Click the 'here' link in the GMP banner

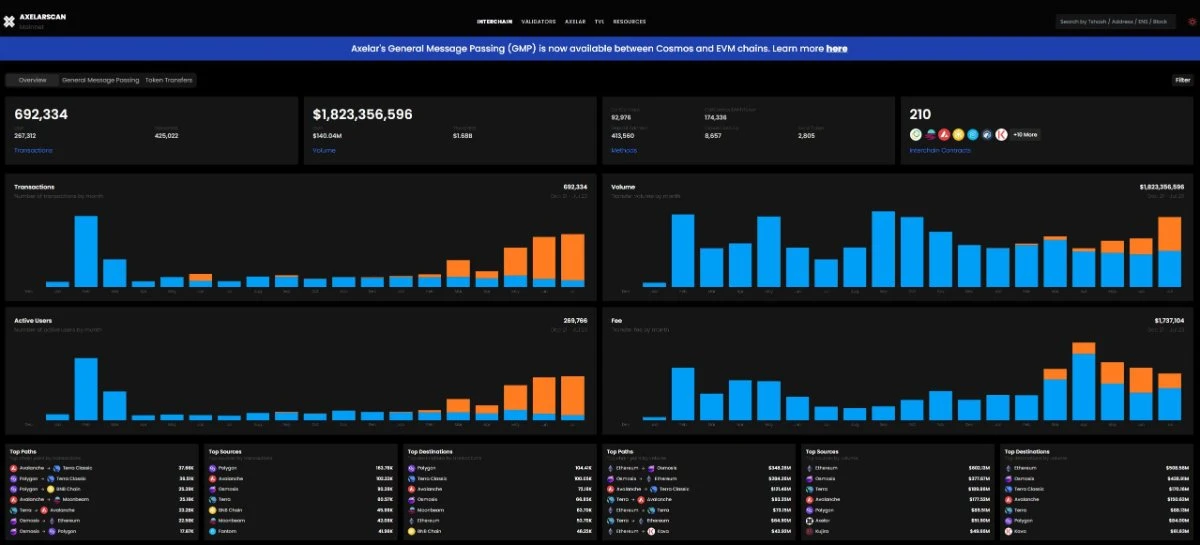pyautogui.click(x=837, y=48)
